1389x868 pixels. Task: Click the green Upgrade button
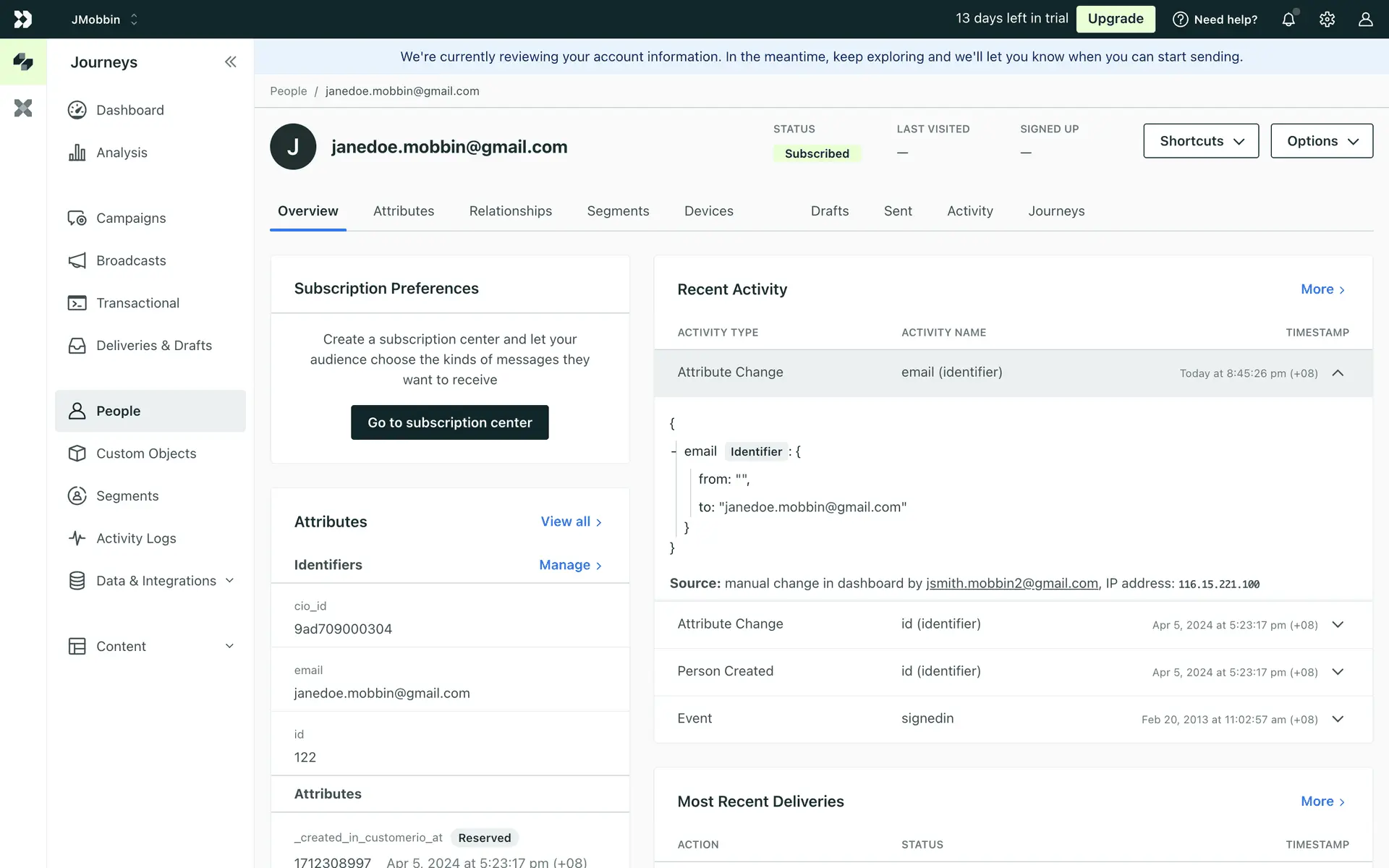click(x=1115, y=19)
